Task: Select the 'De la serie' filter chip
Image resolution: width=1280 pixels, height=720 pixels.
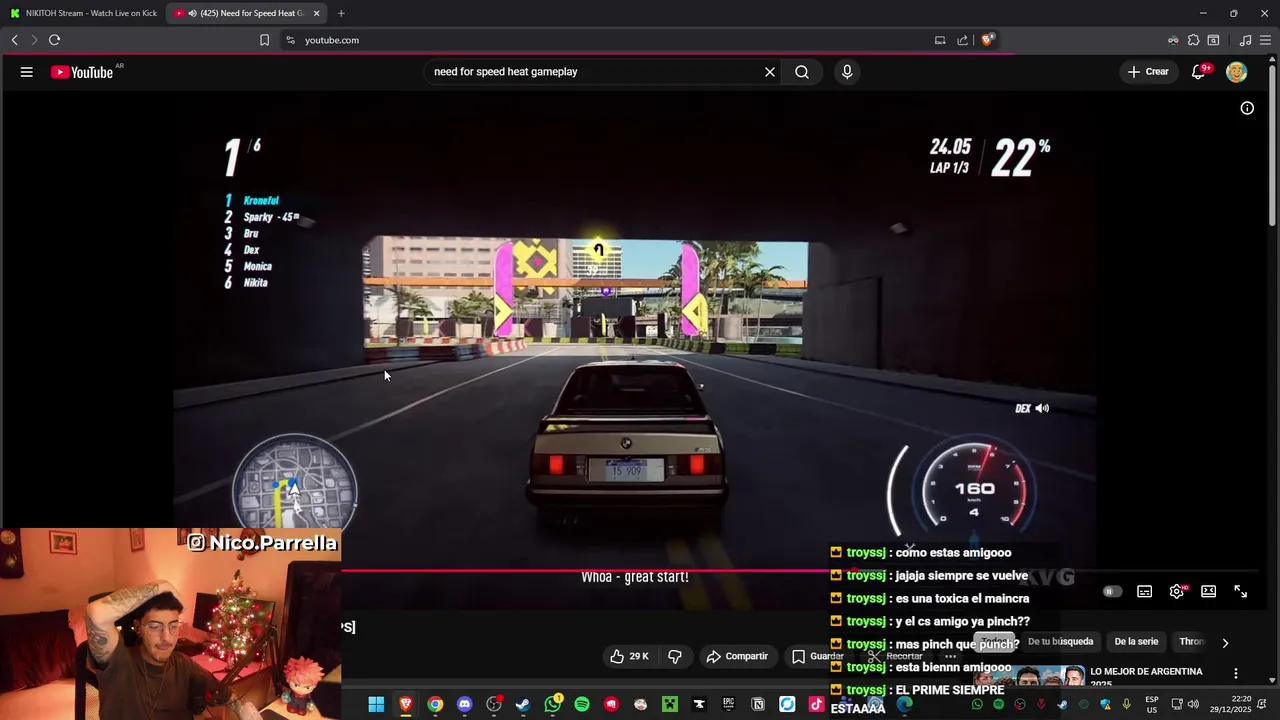Action: [1136, 642]
